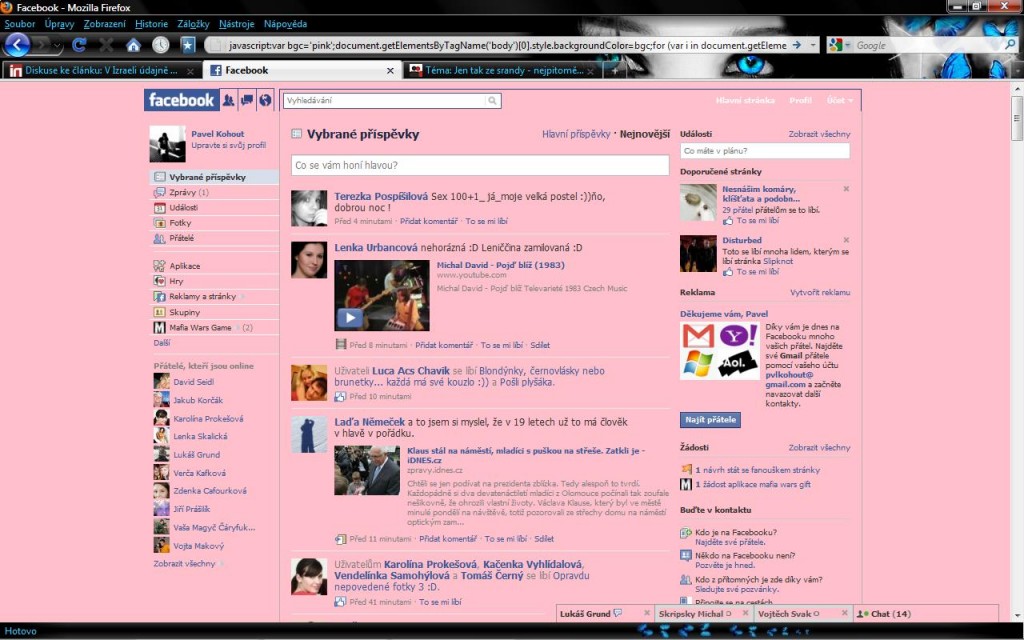Open Skupiny in the left sidebar
Image resolution: width=1024 pixels, height=640 pixels.
pos(185,312)
